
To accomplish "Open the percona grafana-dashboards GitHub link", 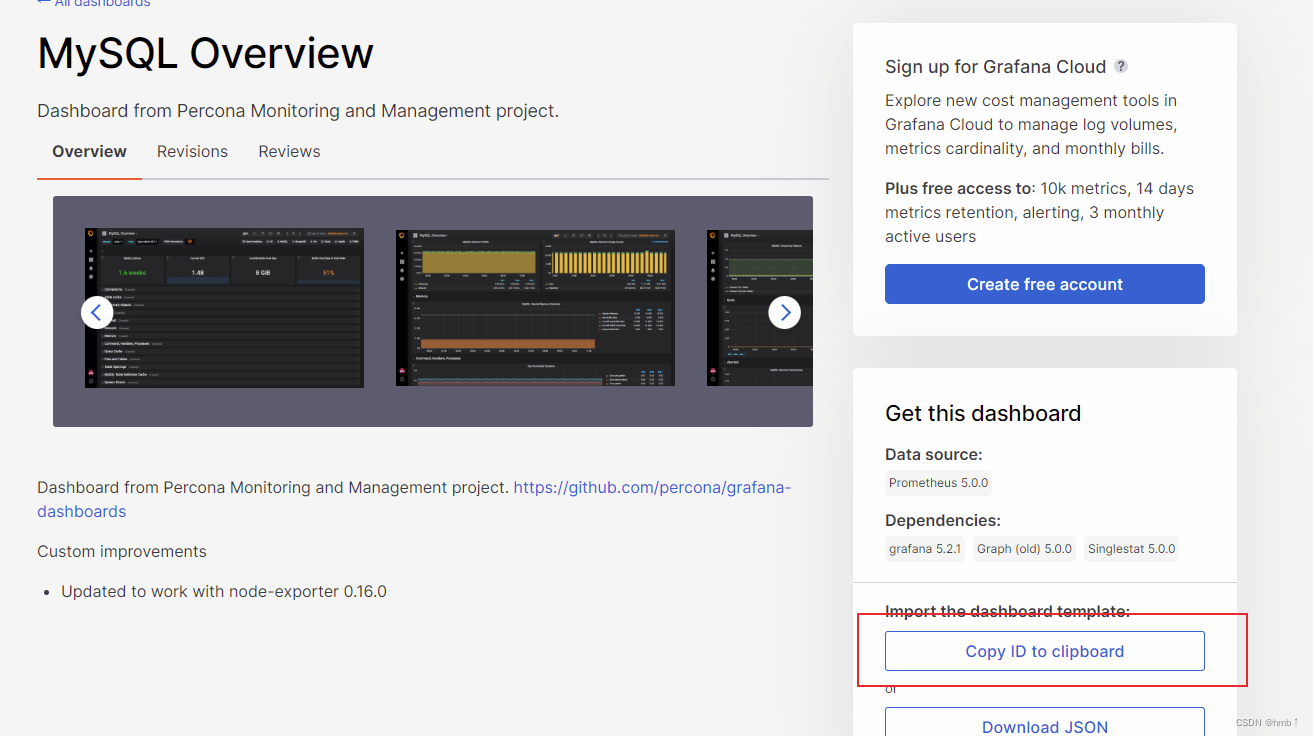I will [652, 488].
